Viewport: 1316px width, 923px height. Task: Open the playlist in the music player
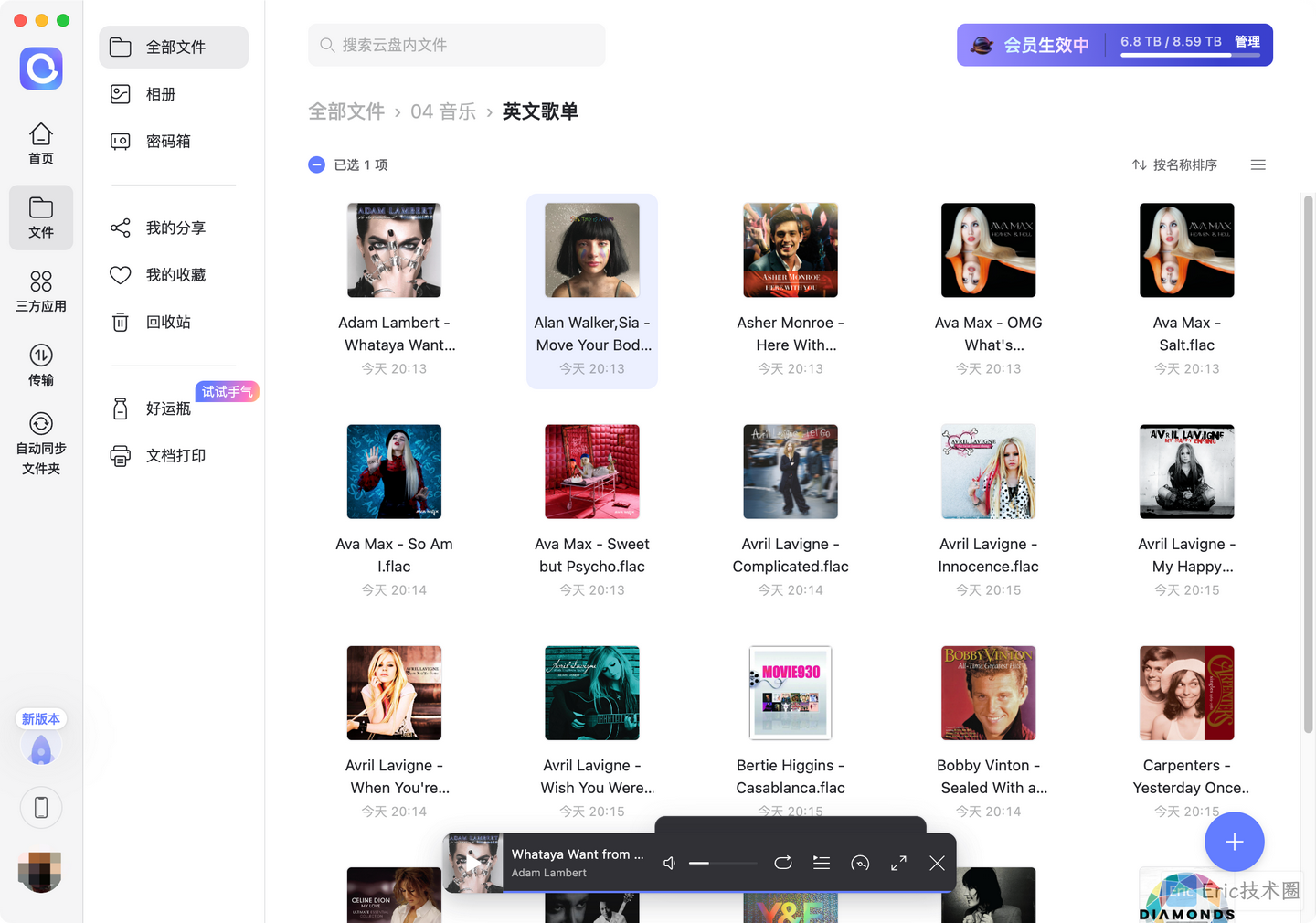pyautogui.click(x=822, y=863)
